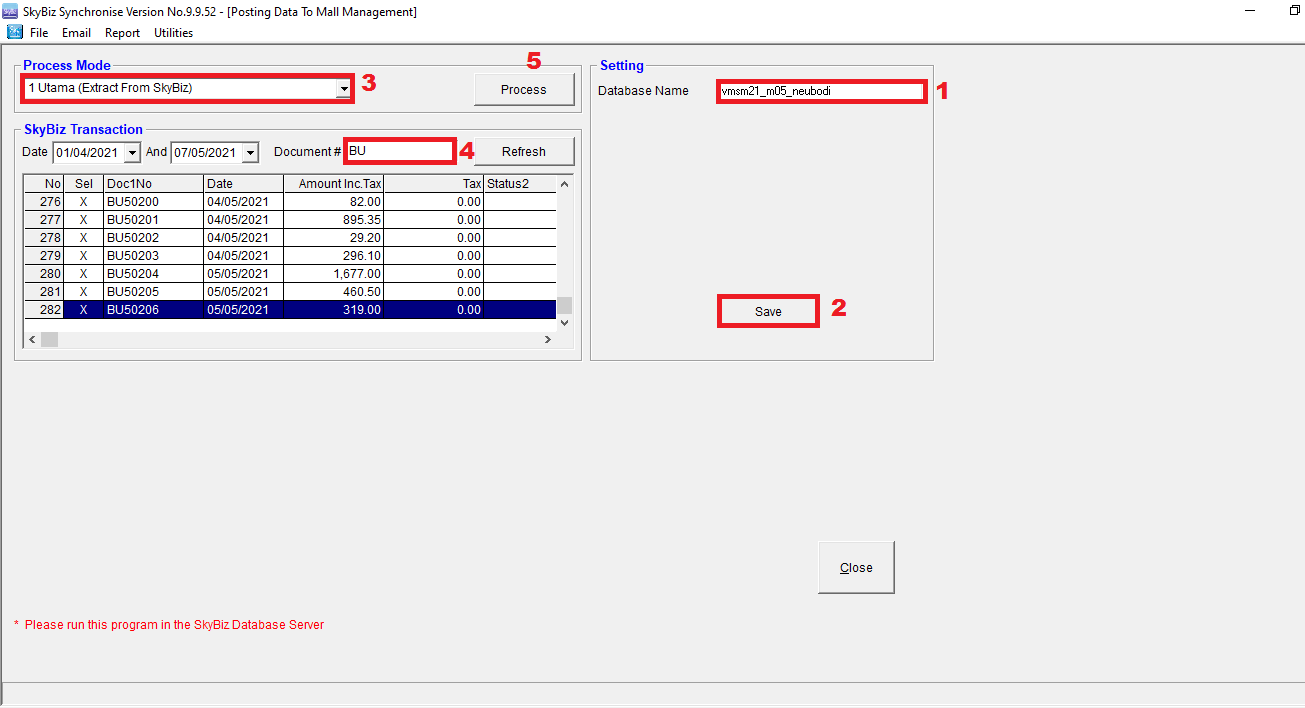This screenshot has height=708, width=1305.
Task: Open the Email menu
Action: pyautogui.click(x=76, y=33)
